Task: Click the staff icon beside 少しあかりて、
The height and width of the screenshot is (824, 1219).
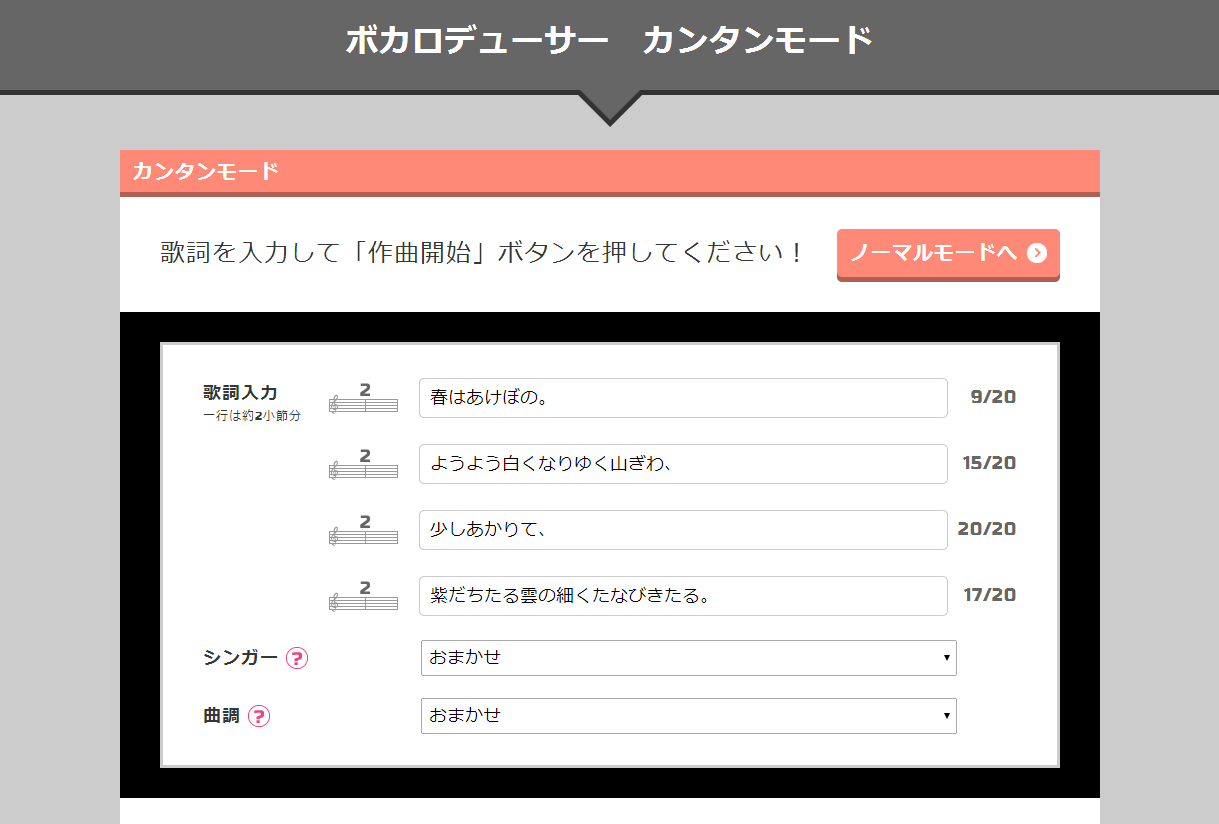Action: 364,530
